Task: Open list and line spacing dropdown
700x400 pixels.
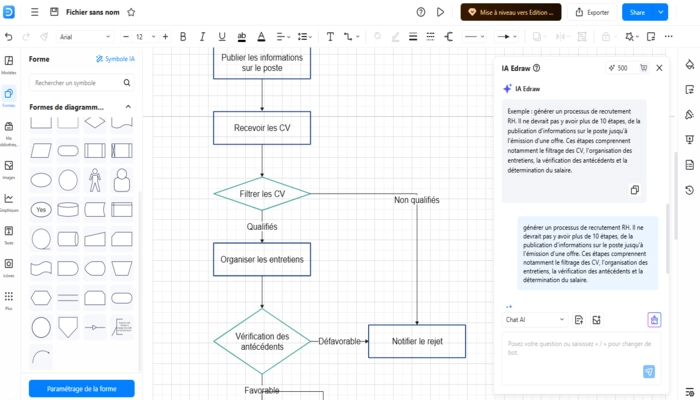Action: (x=305, y=37)
